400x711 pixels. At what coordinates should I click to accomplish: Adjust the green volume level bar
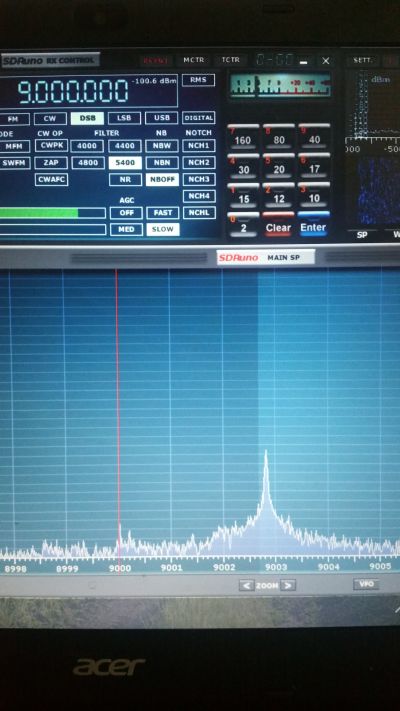click(53, 213)
